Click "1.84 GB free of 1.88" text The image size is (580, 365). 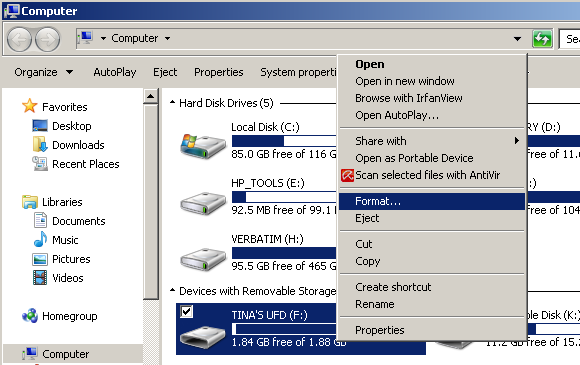click(x=282, y=342)
